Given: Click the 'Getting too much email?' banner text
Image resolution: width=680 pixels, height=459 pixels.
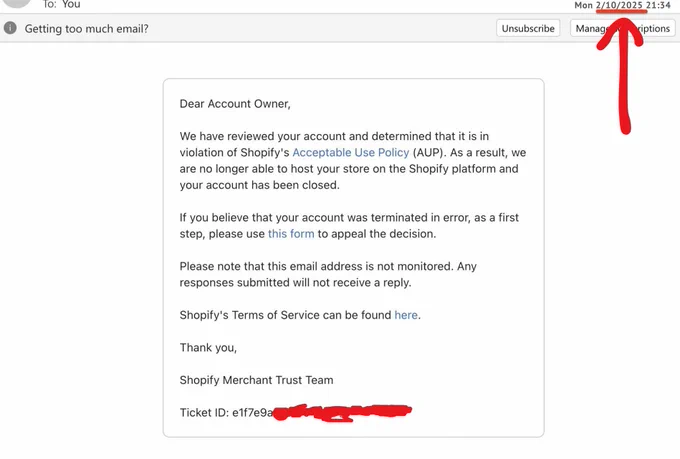Looking at the screenshot, I should 86,29.
